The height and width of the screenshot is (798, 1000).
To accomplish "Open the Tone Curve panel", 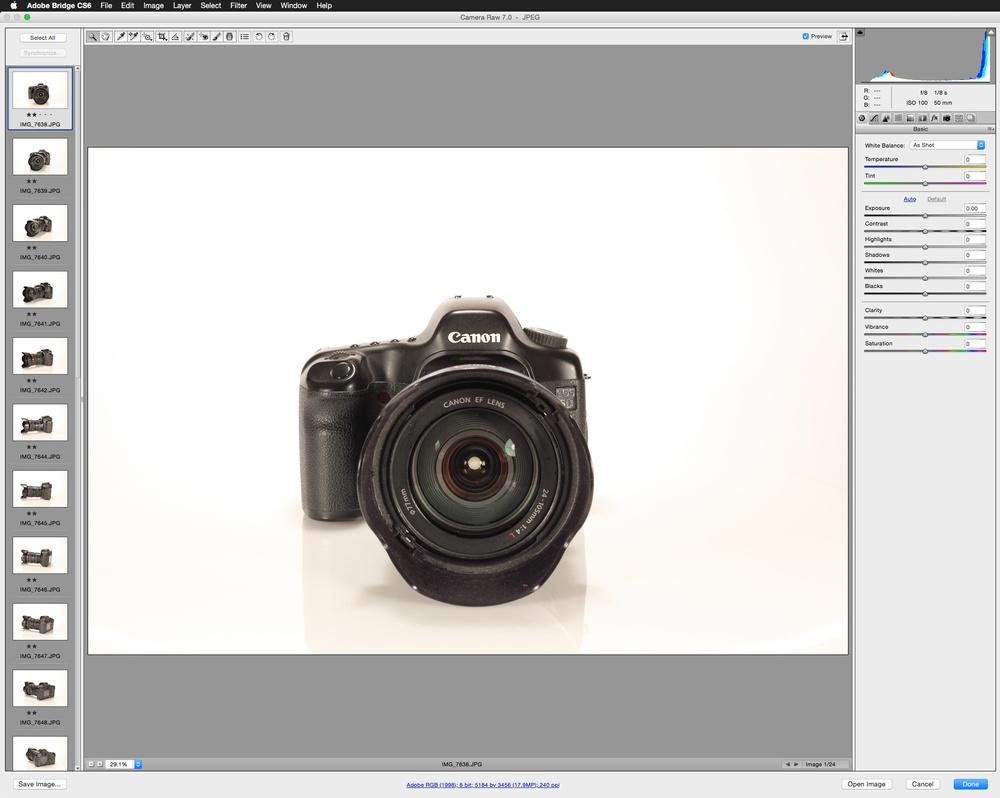I will coord(874,118).
